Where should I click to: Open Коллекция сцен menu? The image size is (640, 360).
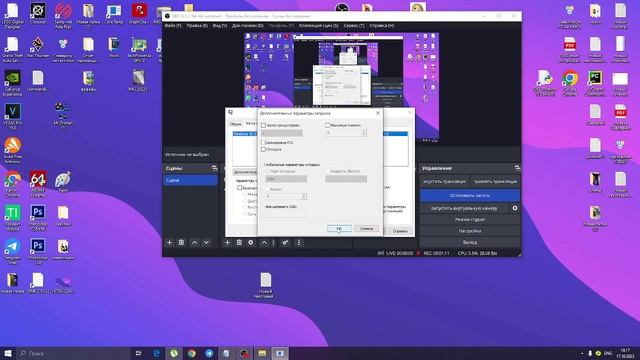tap(318, 25)
